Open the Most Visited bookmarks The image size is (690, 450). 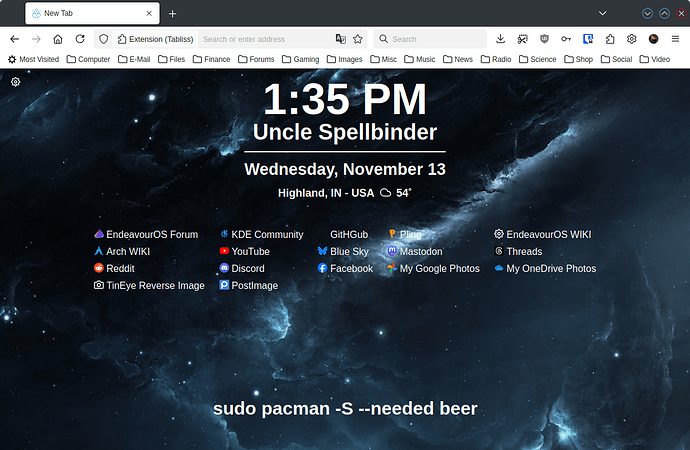point(33,59)
